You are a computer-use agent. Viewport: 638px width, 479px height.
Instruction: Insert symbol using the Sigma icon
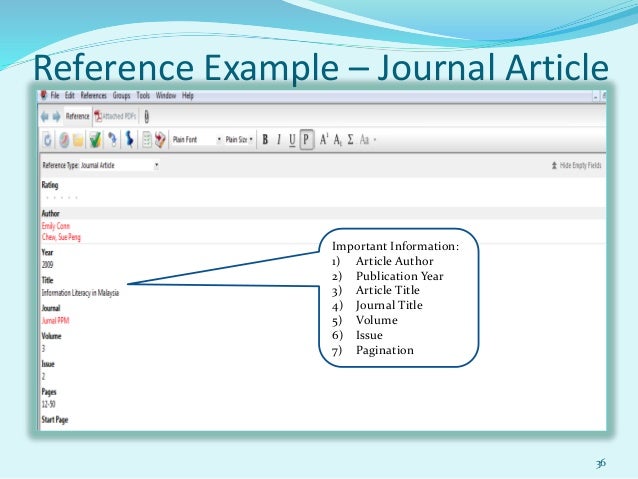click(x=350, y=140)
